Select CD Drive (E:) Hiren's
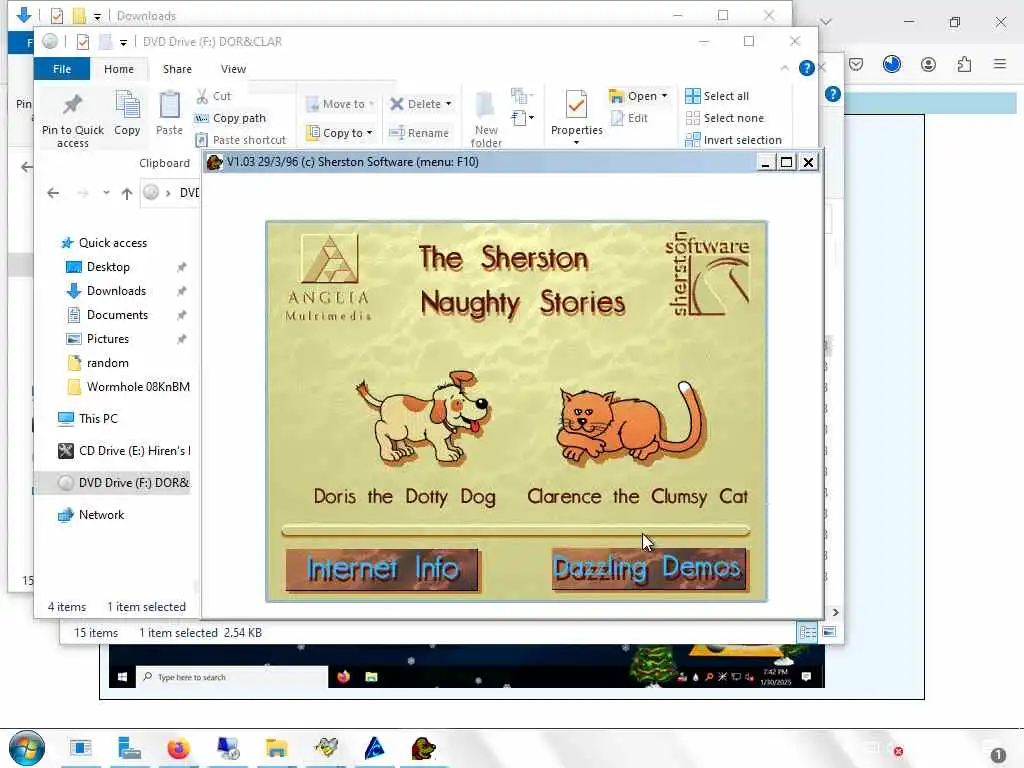1024x768 pixels. click(124, 451)
